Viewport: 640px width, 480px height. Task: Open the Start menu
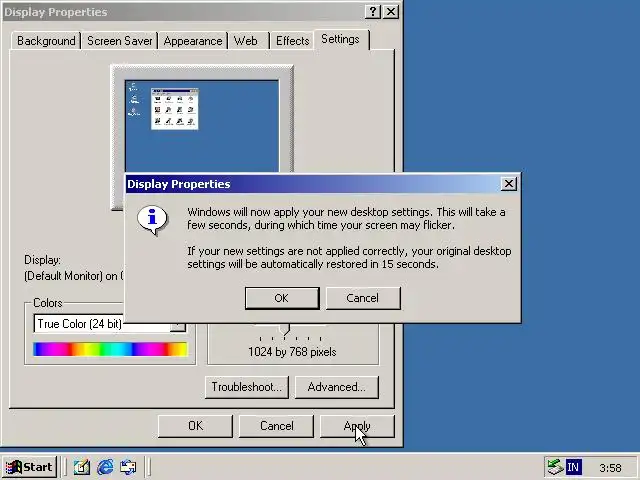[x=29, y=467]
